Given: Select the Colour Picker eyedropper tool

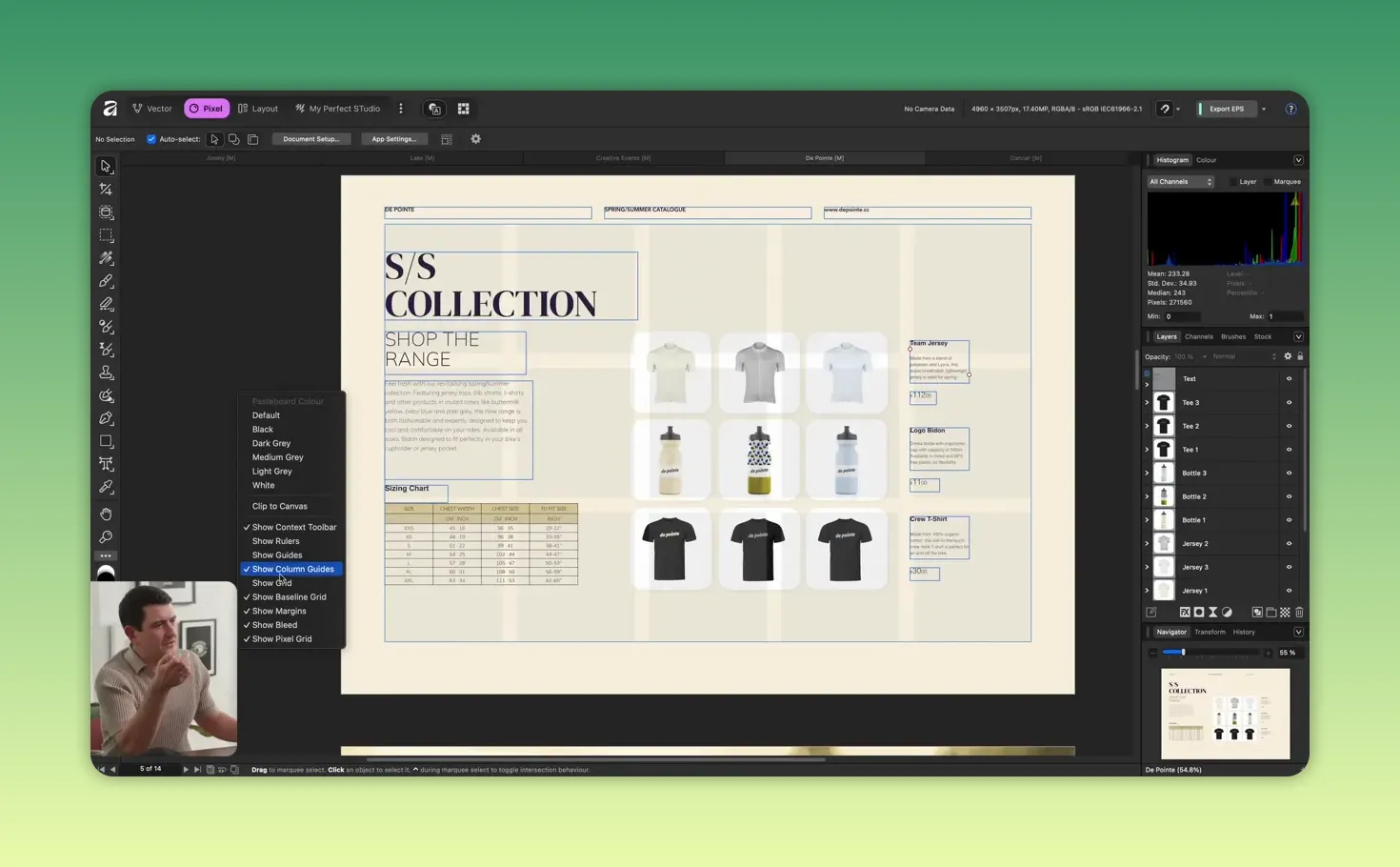Looking at the screenshot, I should pyautogui.click(x=106, y=487).
